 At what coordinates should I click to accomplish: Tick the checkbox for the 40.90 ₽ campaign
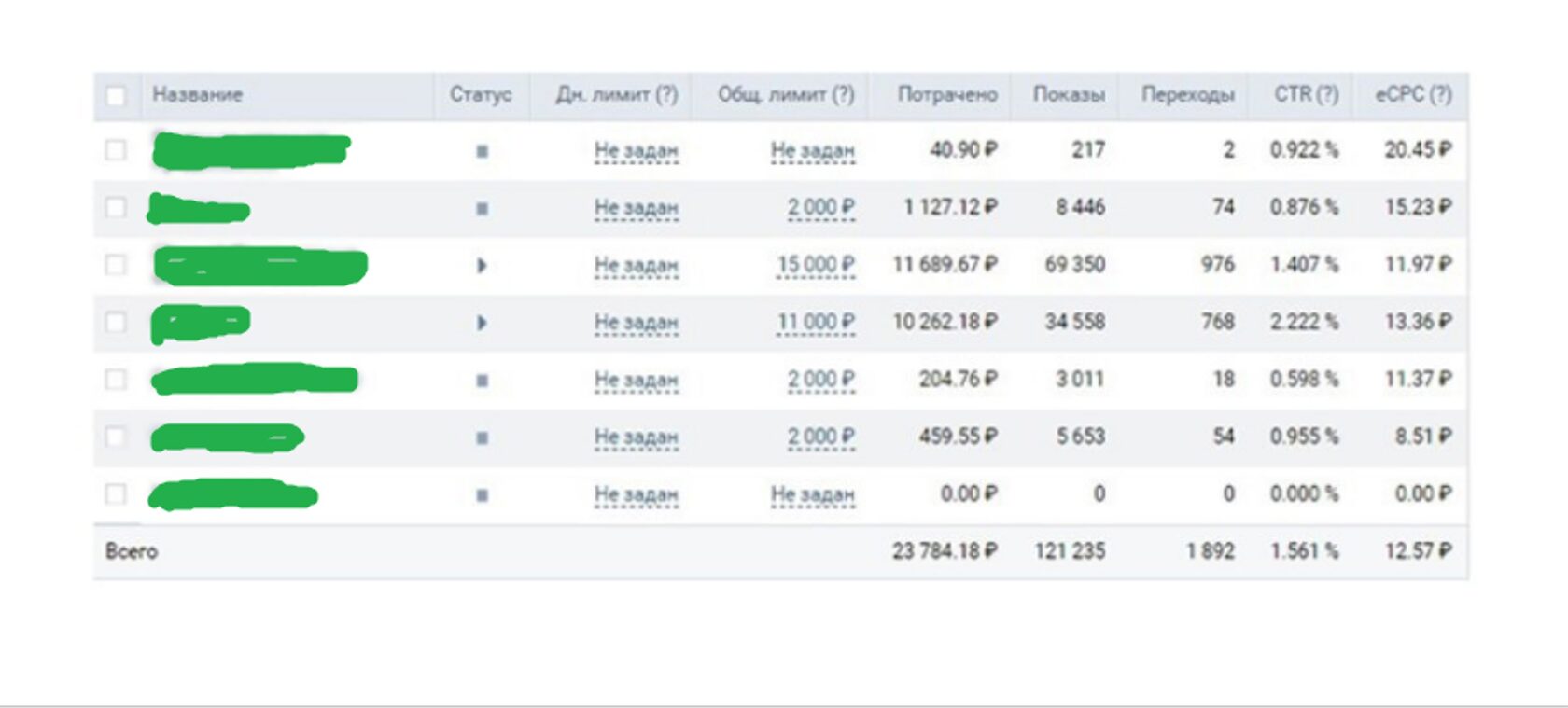[116, 149]
